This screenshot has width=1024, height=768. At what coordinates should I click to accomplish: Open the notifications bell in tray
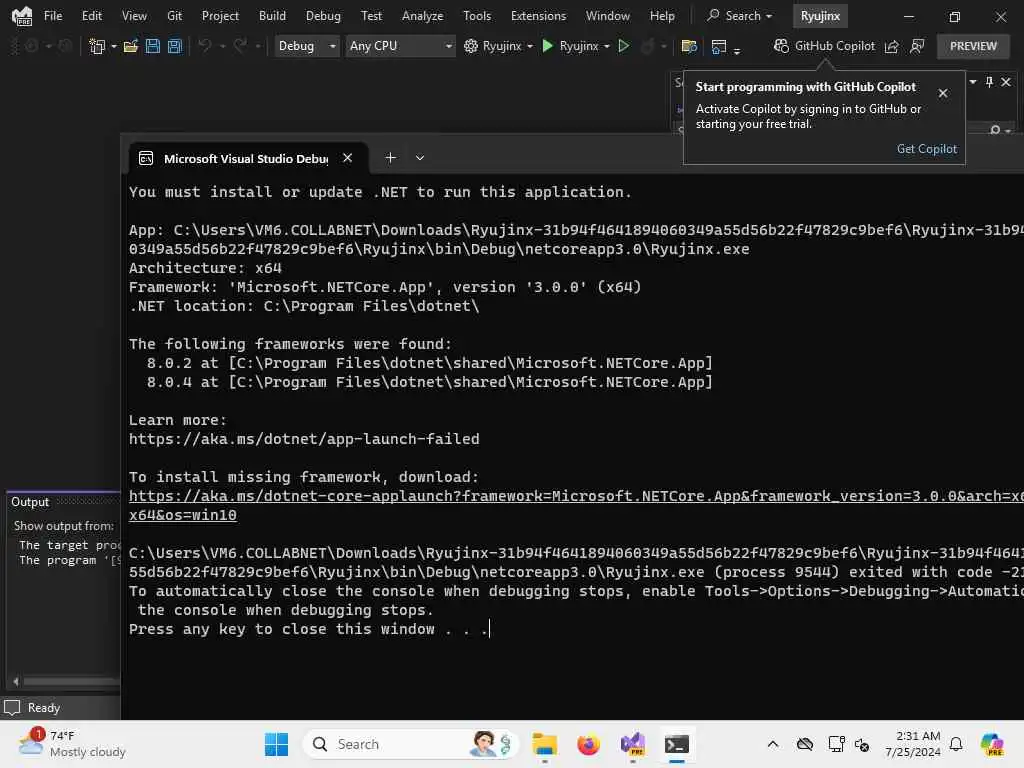(x=956, y=744)
